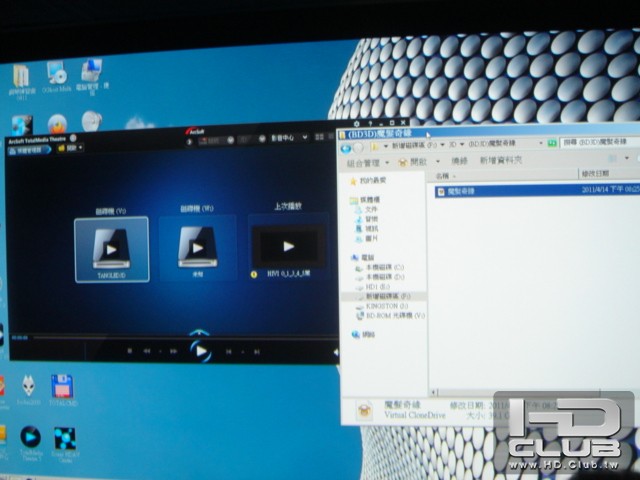
Task: Click the TotalMedia Theatre 5 desktop icon
Action: click(31, 443)
